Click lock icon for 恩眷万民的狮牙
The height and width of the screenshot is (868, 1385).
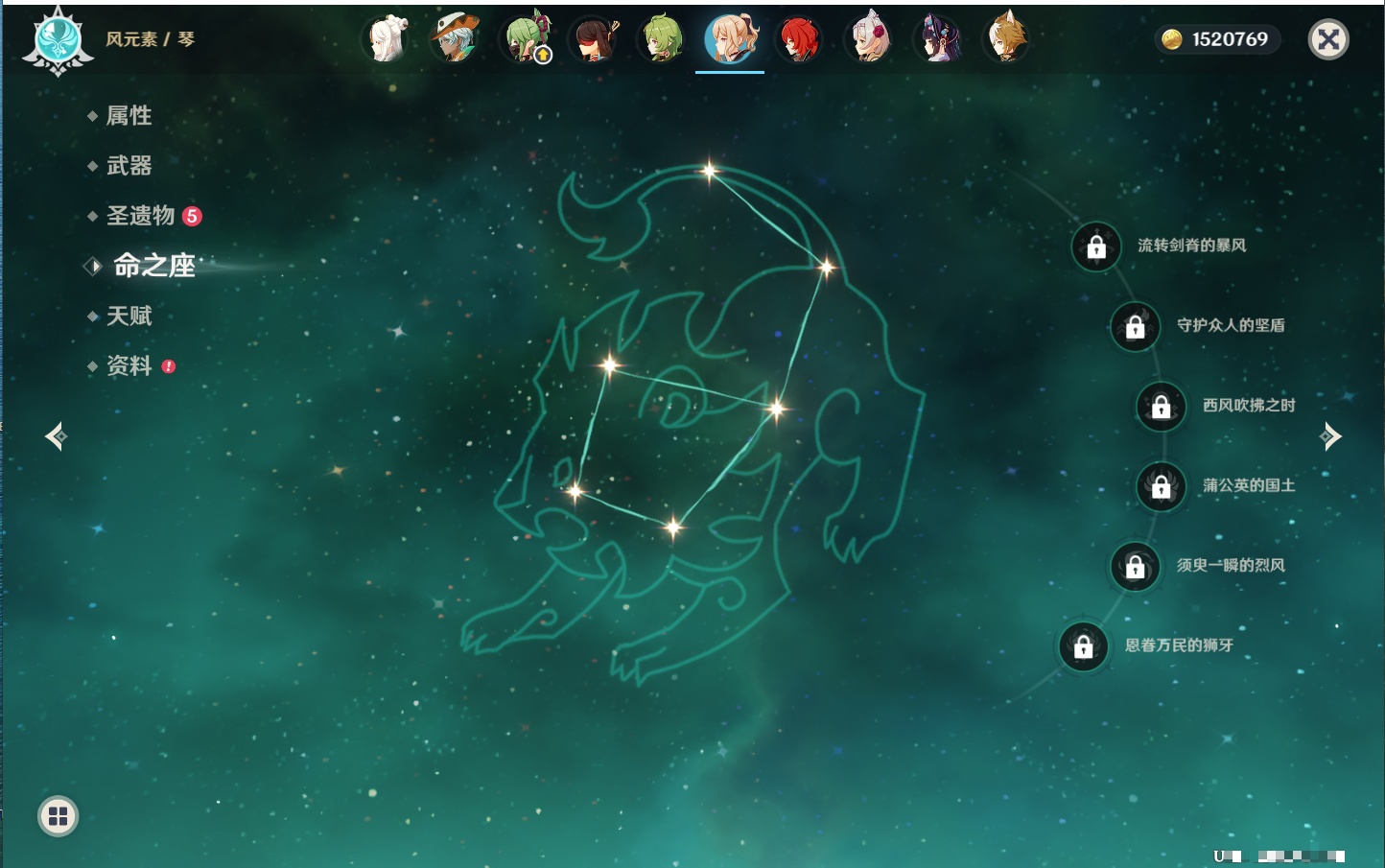1084,646
